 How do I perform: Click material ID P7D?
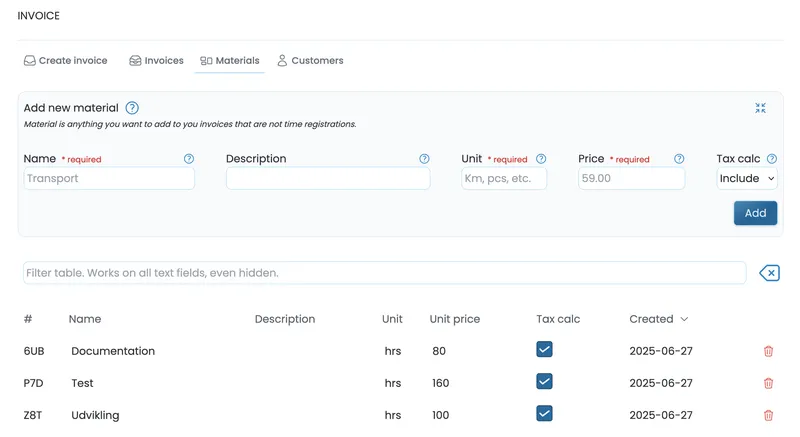click(x=33, y=383)
